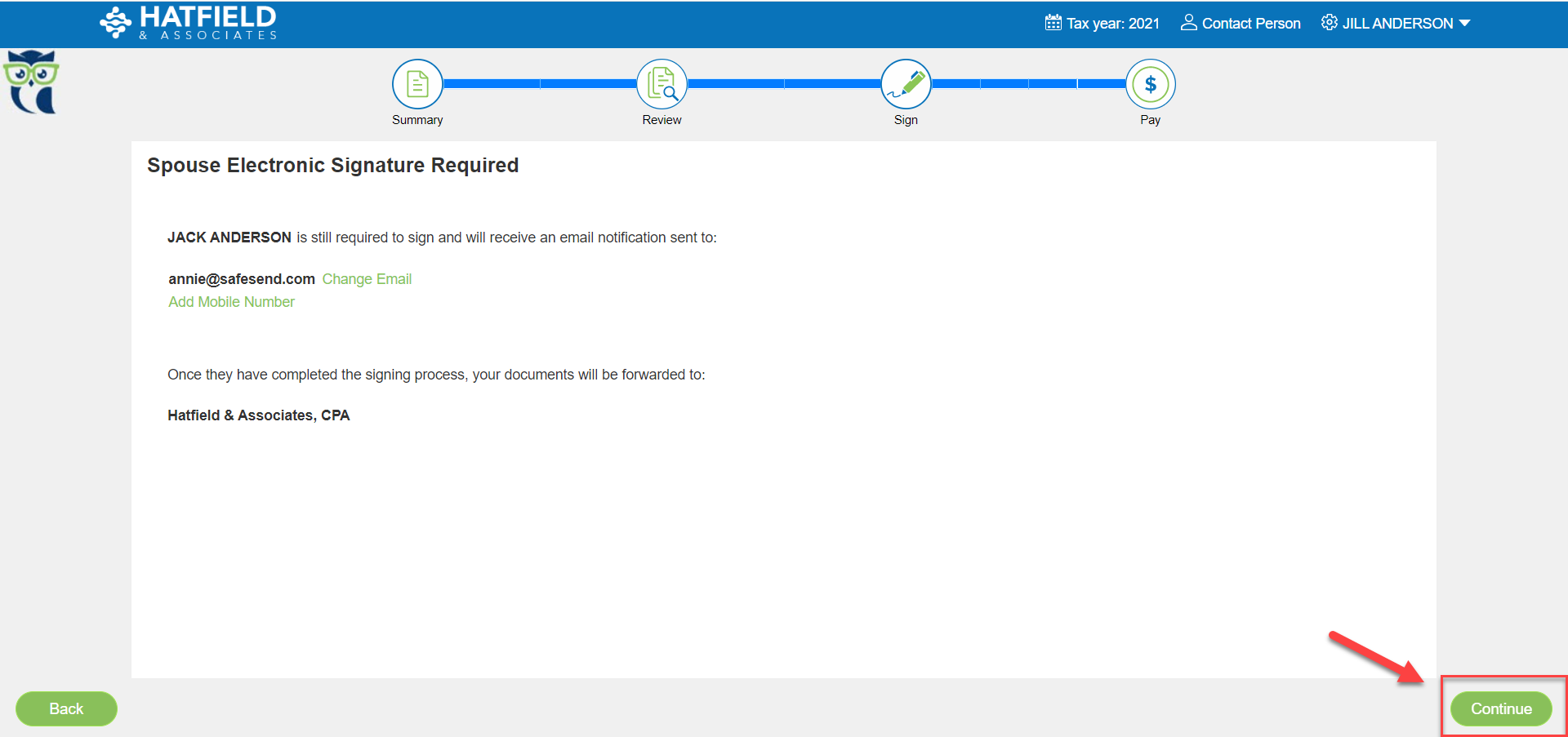
Task: Expand the JILL ANDERSON dropdown arrow
Action: coord(1465,23)
